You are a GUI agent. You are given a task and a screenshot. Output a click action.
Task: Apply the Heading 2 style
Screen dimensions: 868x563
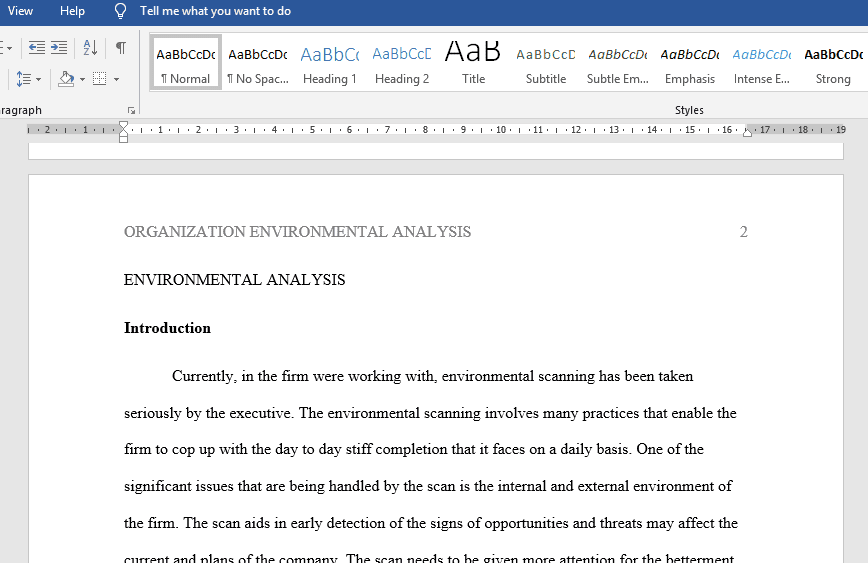click(402, 63)
